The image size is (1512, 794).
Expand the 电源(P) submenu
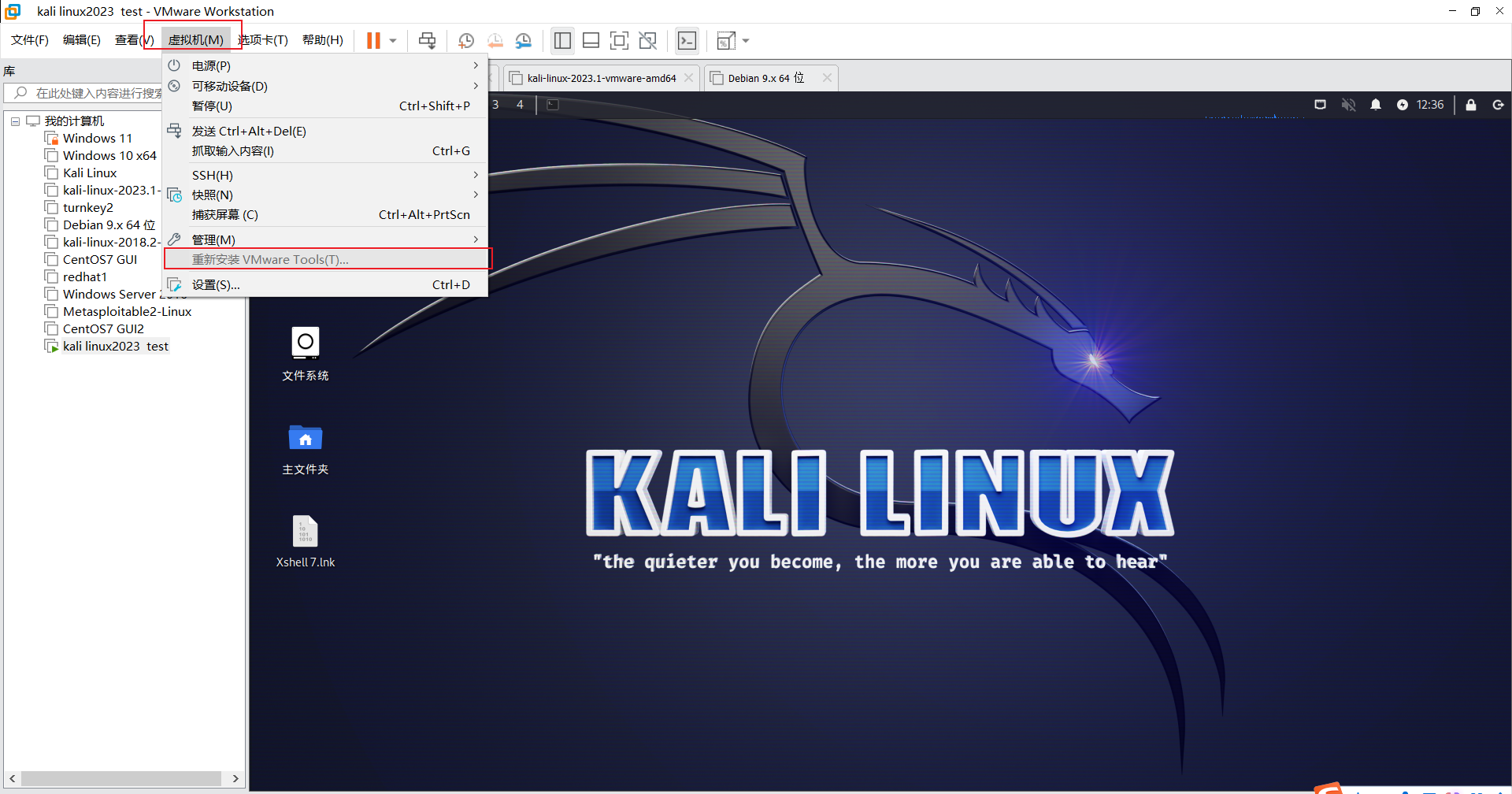[325, 65]
